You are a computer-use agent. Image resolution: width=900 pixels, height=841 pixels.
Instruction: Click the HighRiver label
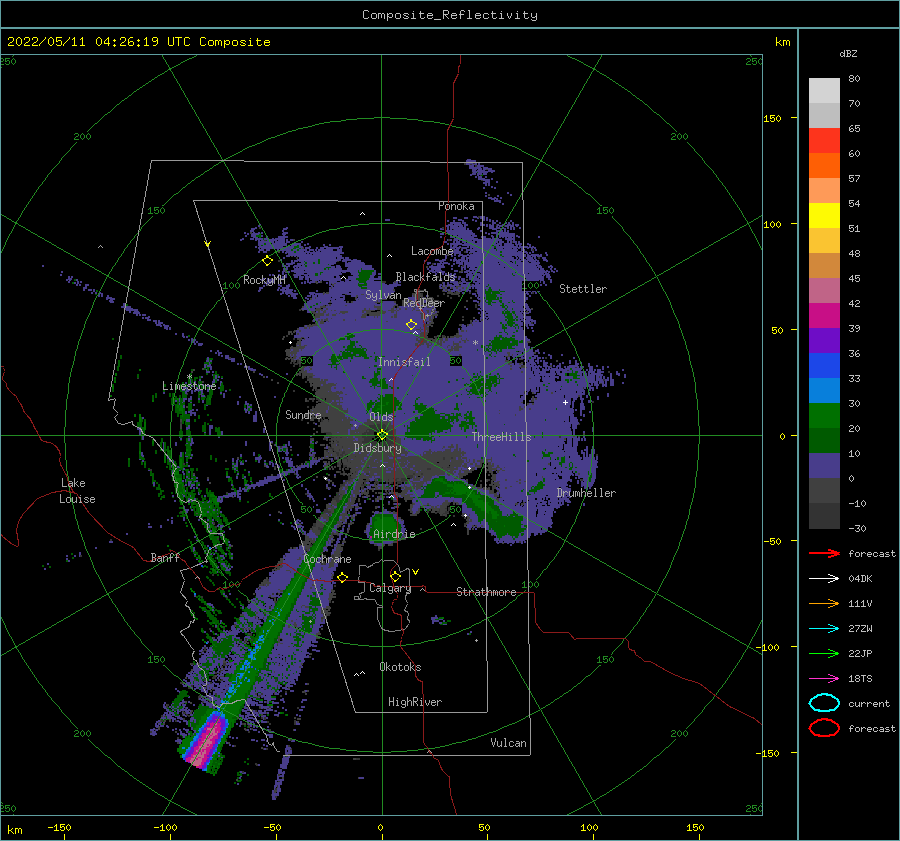415,702
